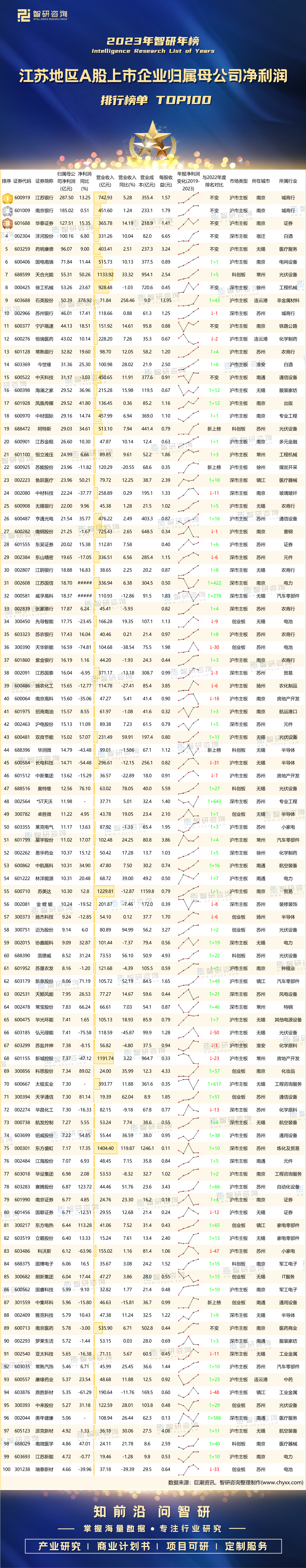Screen dimensions: 306x1568
Task: Click the revenue value 1133.92
Action: [105, 274]
